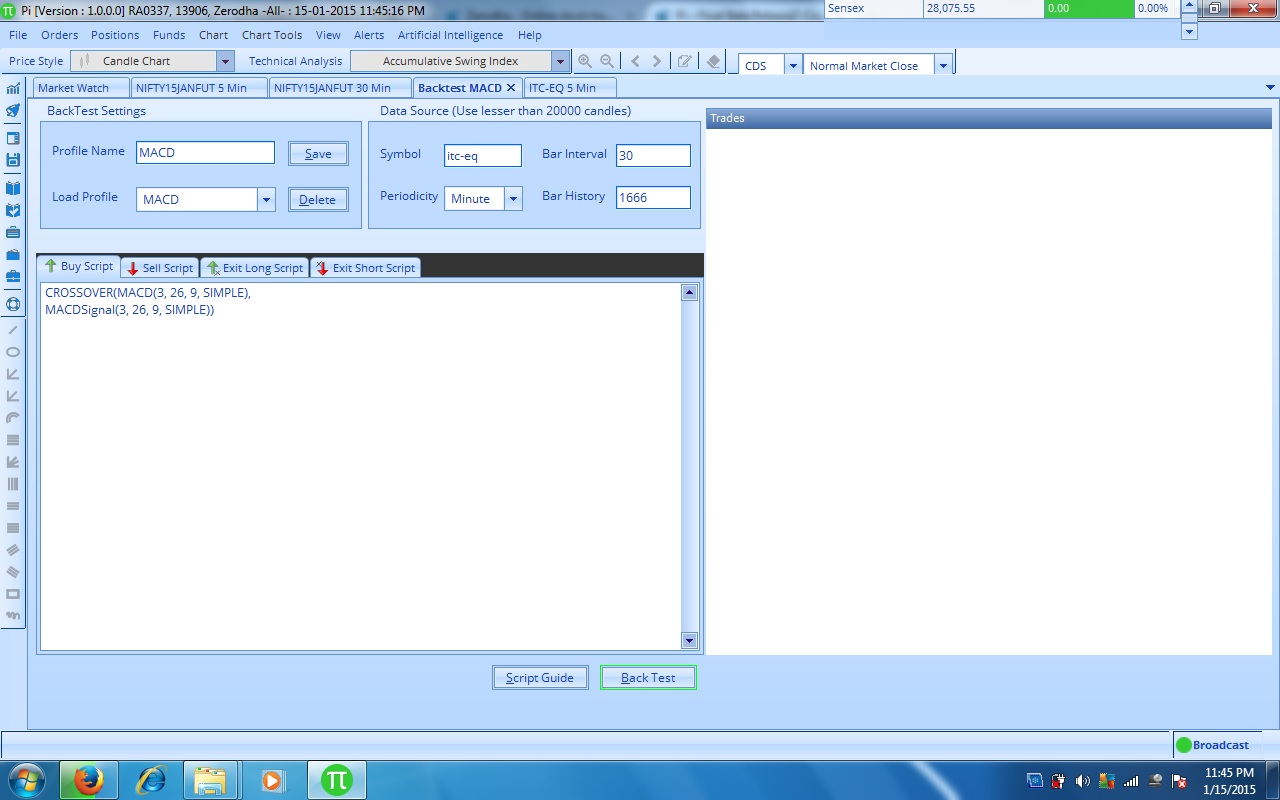Screen dimensions: 1280x800
Task: Switch to NIFTY15JANFUT 5 Min tab
Action: (x=199, y=88)
